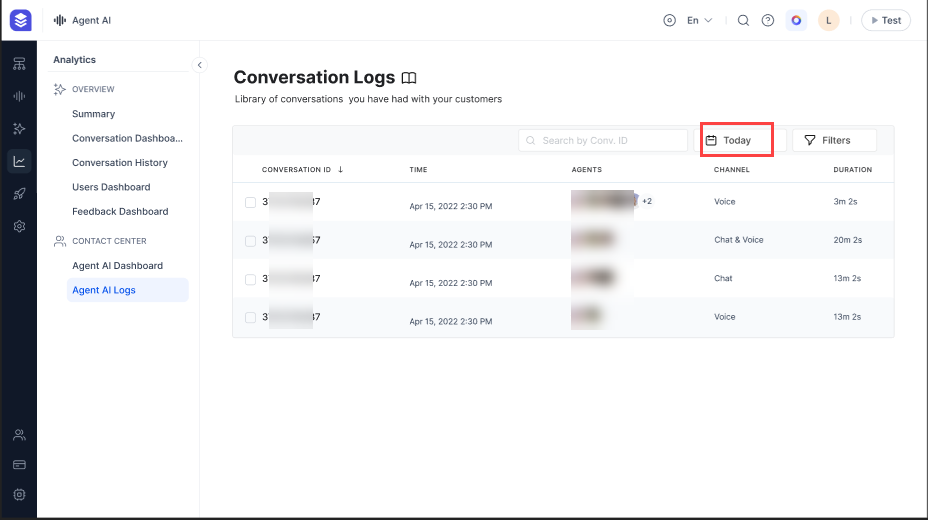928x520 pixels.
Task: Open the rocket deploy icon in left rail
Action: click(x=19, y=194)
